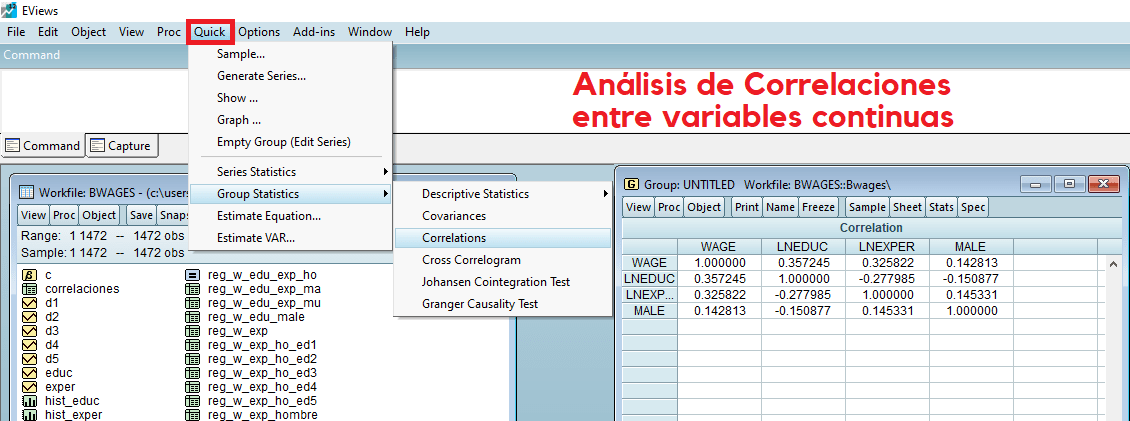Open reg_w_exp_ho_ed2 table icon
The width and height of the screenshot is (1130, 421).
(x=192, y=359)
